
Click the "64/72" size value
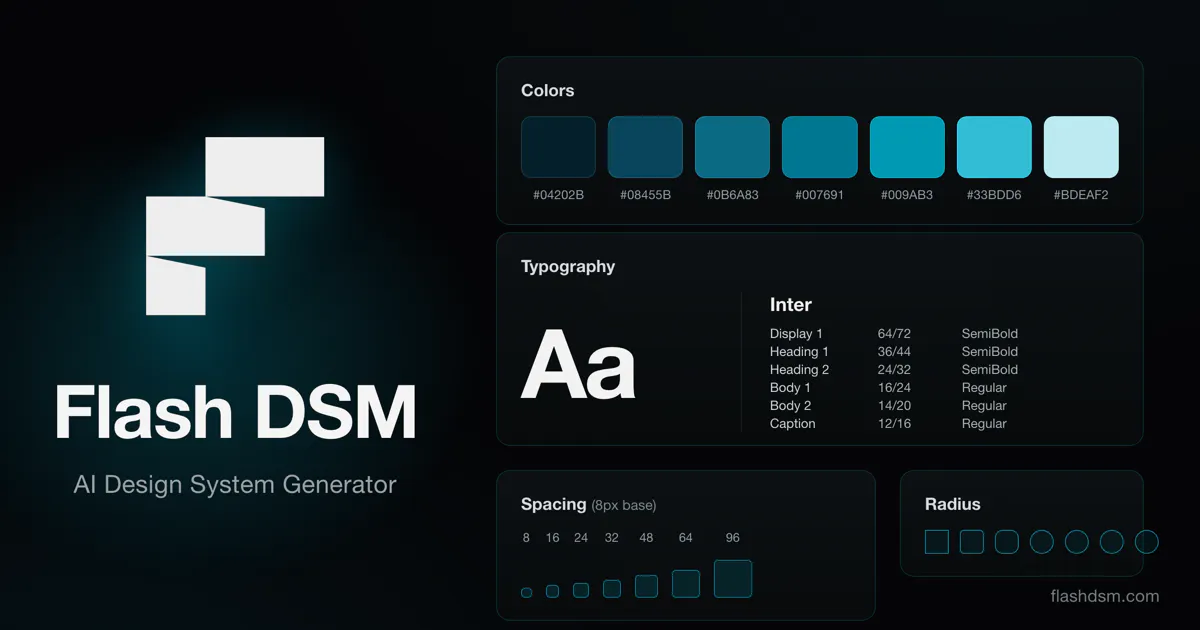[894, 334]
